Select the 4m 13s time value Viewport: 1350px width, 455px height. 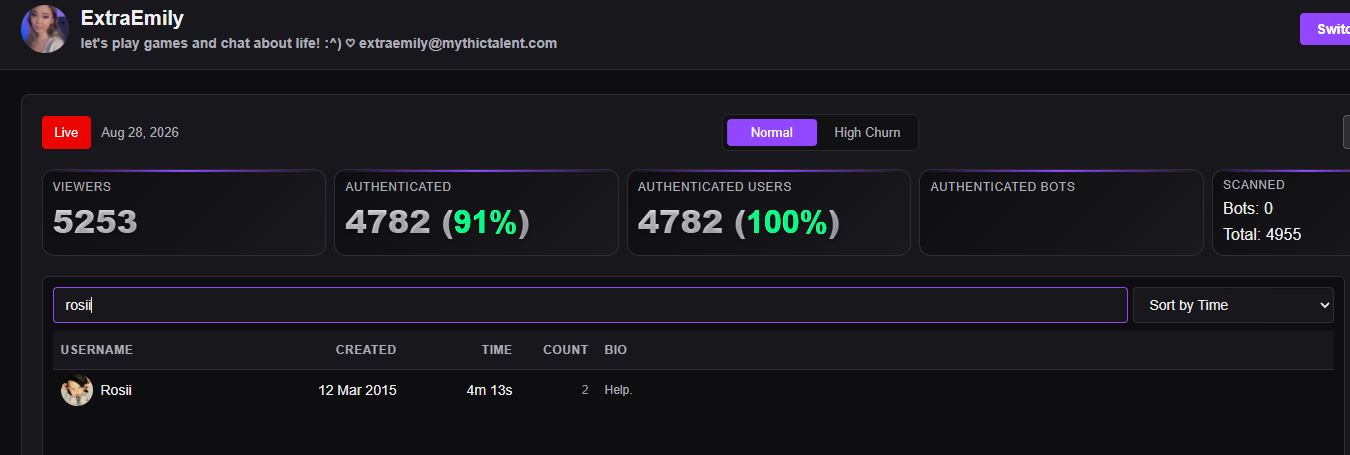489,390
